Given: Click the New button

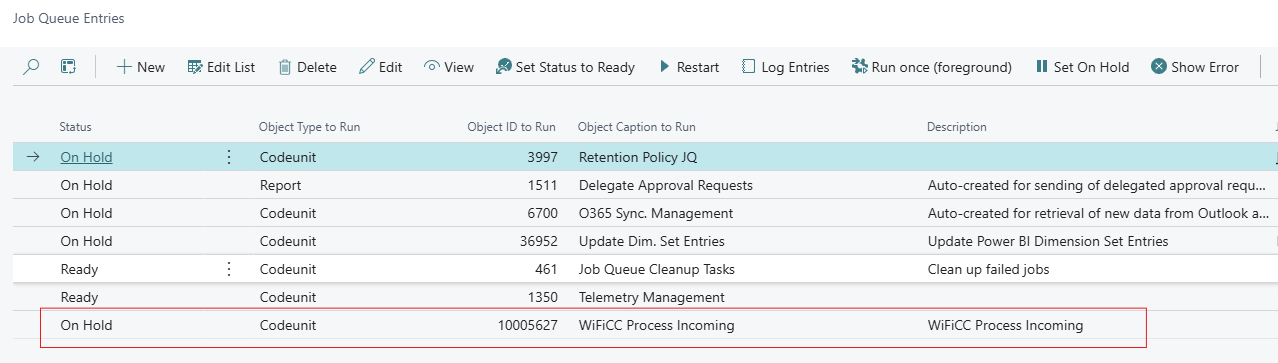Looking at the screenshot, I should (141, 67).
